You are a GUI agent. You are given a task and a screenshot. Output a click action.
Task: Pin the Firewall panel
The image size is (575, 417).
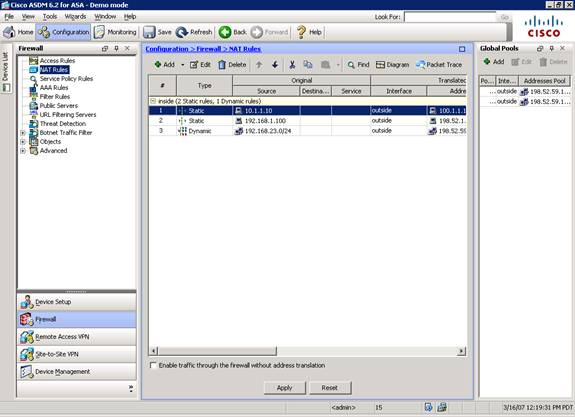pyautogui.click(x=116, y=48)
